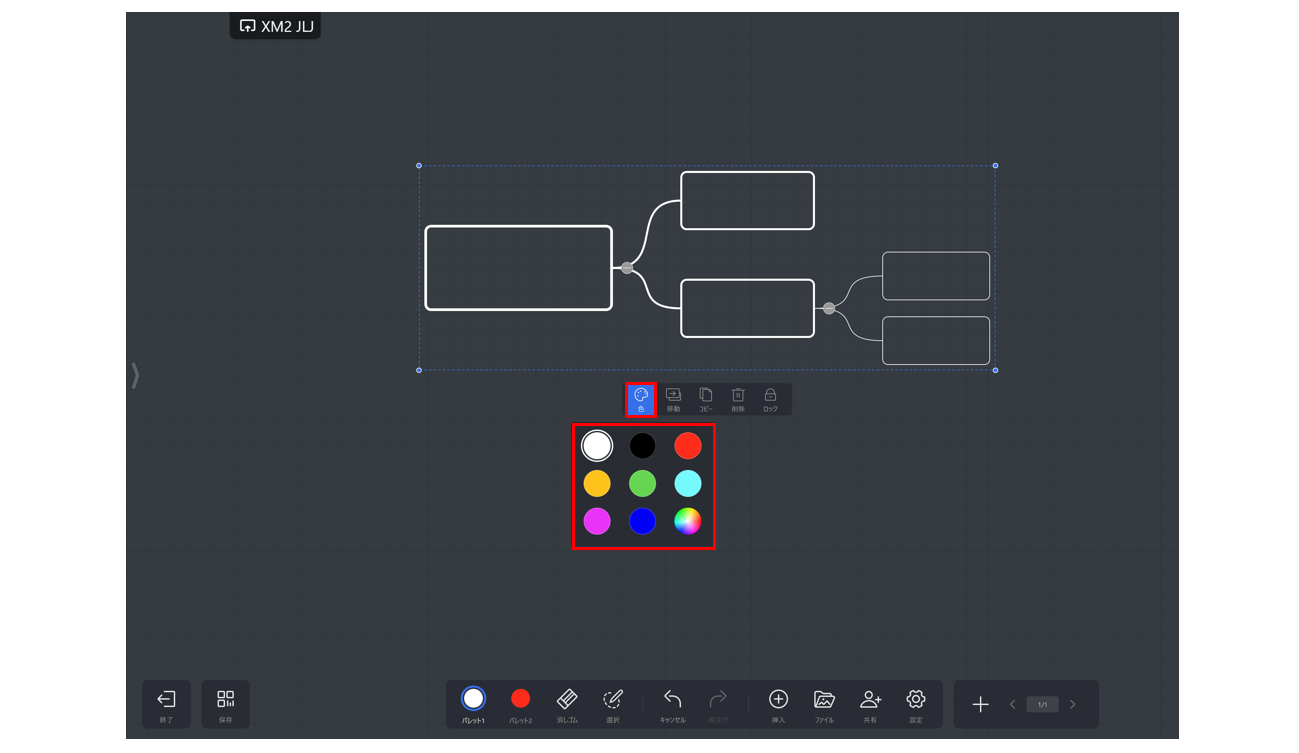Collapse branches at the second node dot
This screenshot has width=1299, height=753.
click(829, 309)
